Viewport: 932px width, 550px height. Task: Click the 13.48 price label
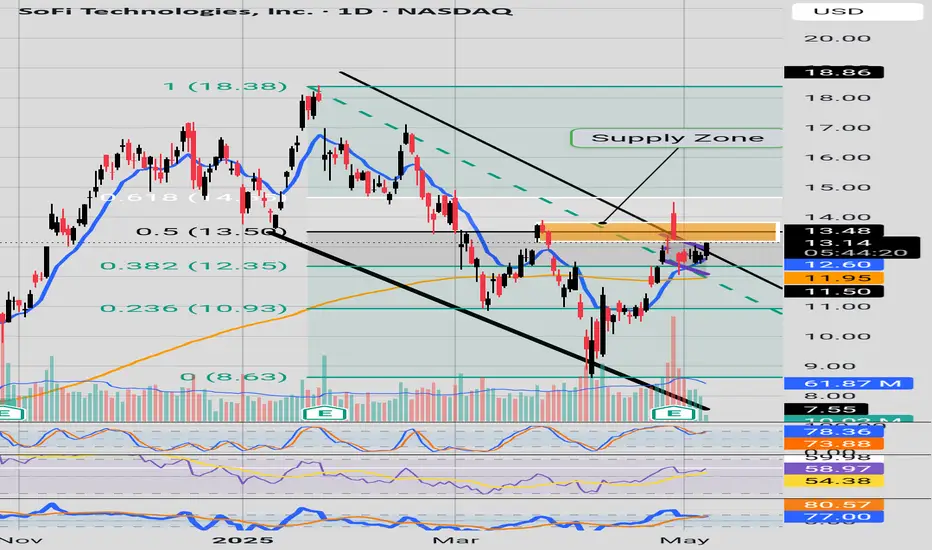pos(834,231)
